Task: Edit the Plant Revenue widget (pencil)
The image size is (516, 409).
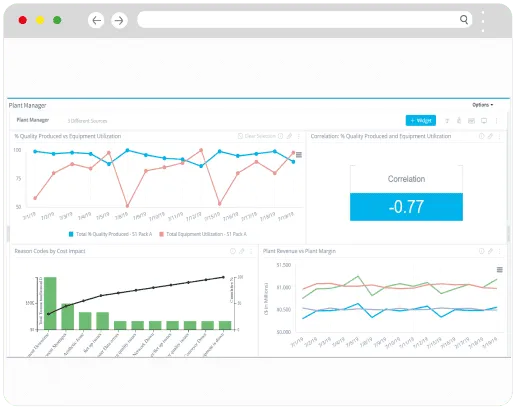Action: (490, 251)
